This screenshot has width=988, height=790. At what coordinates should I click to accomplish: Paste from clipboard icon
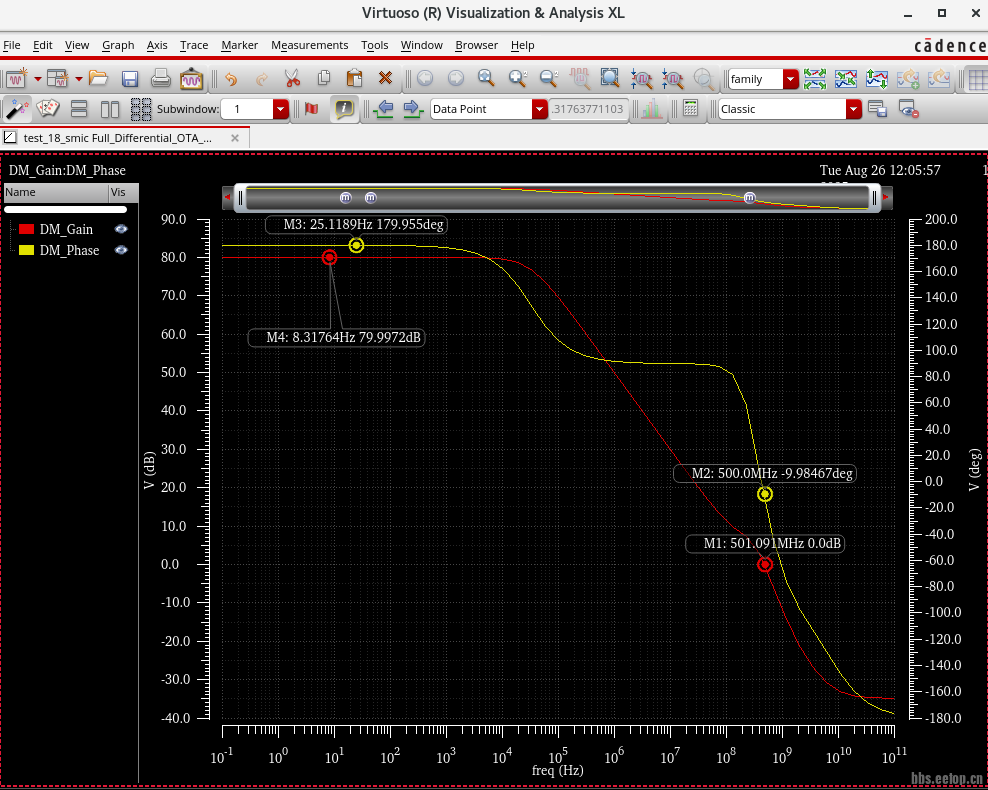(354, 78)
